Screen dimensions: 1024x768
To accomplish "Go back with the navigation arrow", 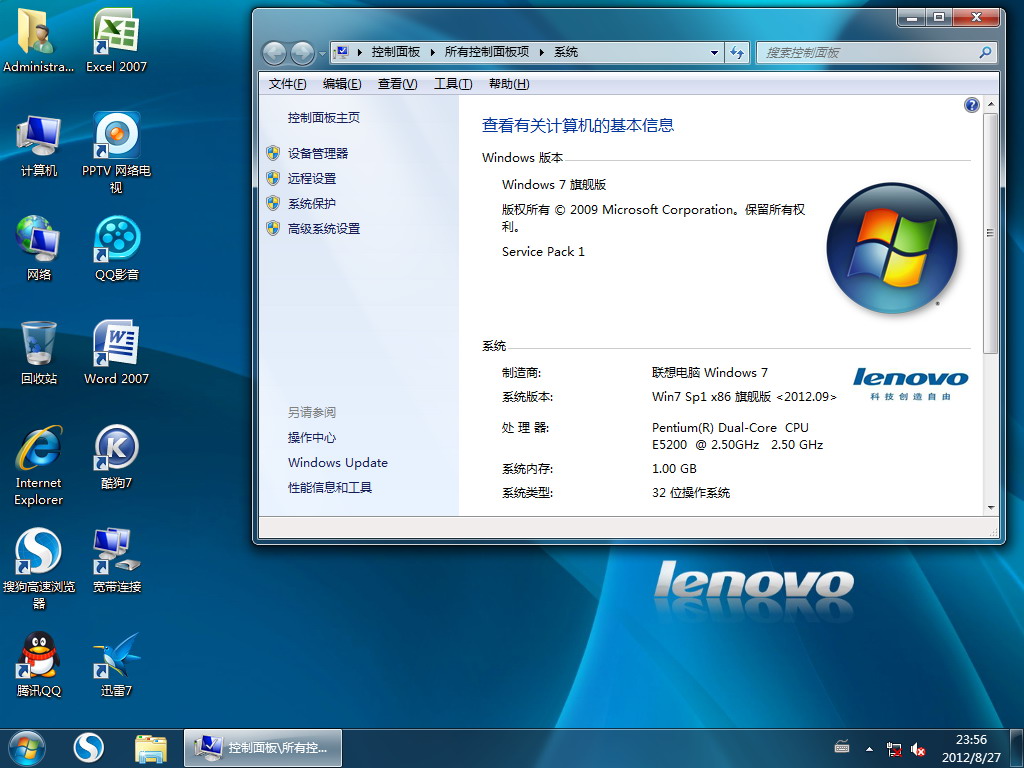I will coord(274,53).
